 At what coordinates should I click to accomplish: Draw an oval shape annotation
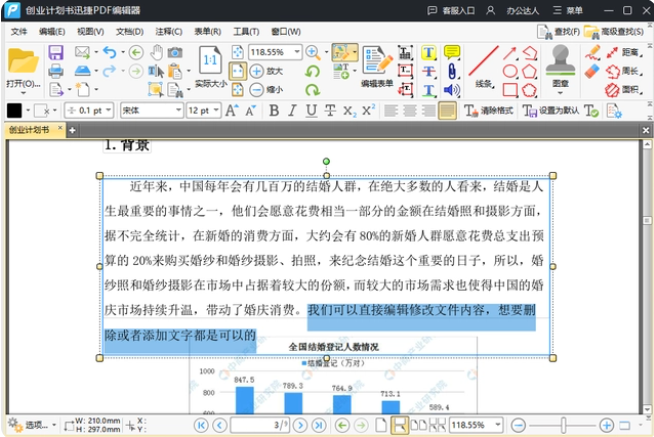click(510, 71)
